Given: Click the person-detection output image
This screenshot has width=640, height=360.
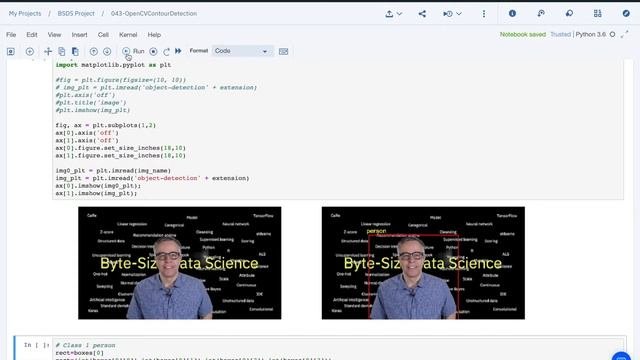Looking at the screenshot, I should (423, 263).
